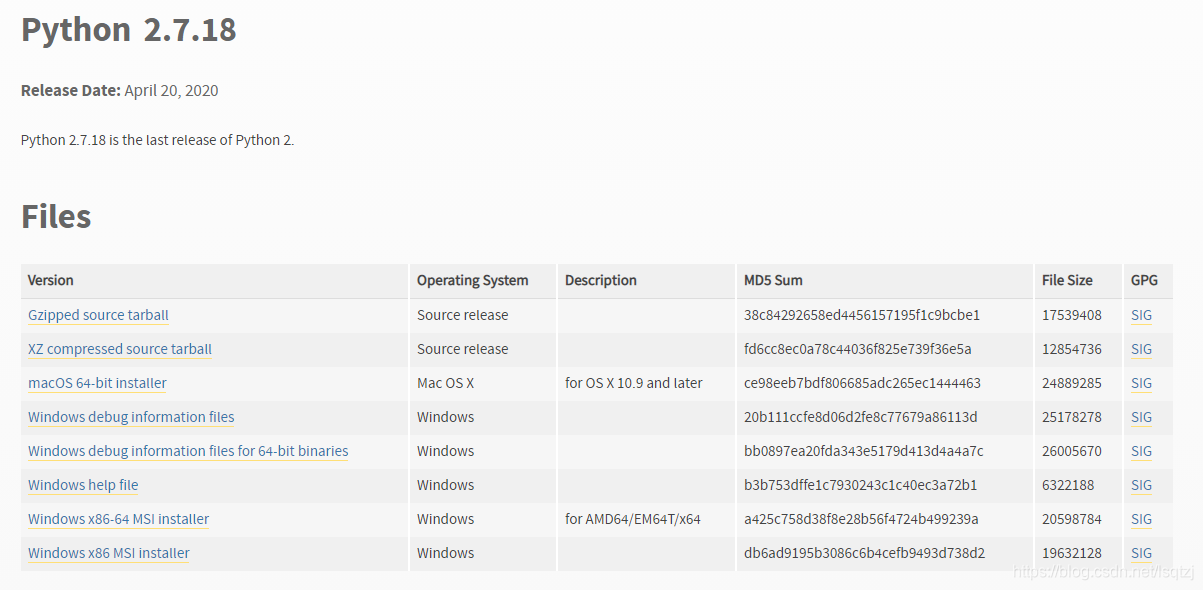The width and height of the screenshot is (1203, 590).
Task: Click the macOS 64-bit installer link
Action: (97, 383)
